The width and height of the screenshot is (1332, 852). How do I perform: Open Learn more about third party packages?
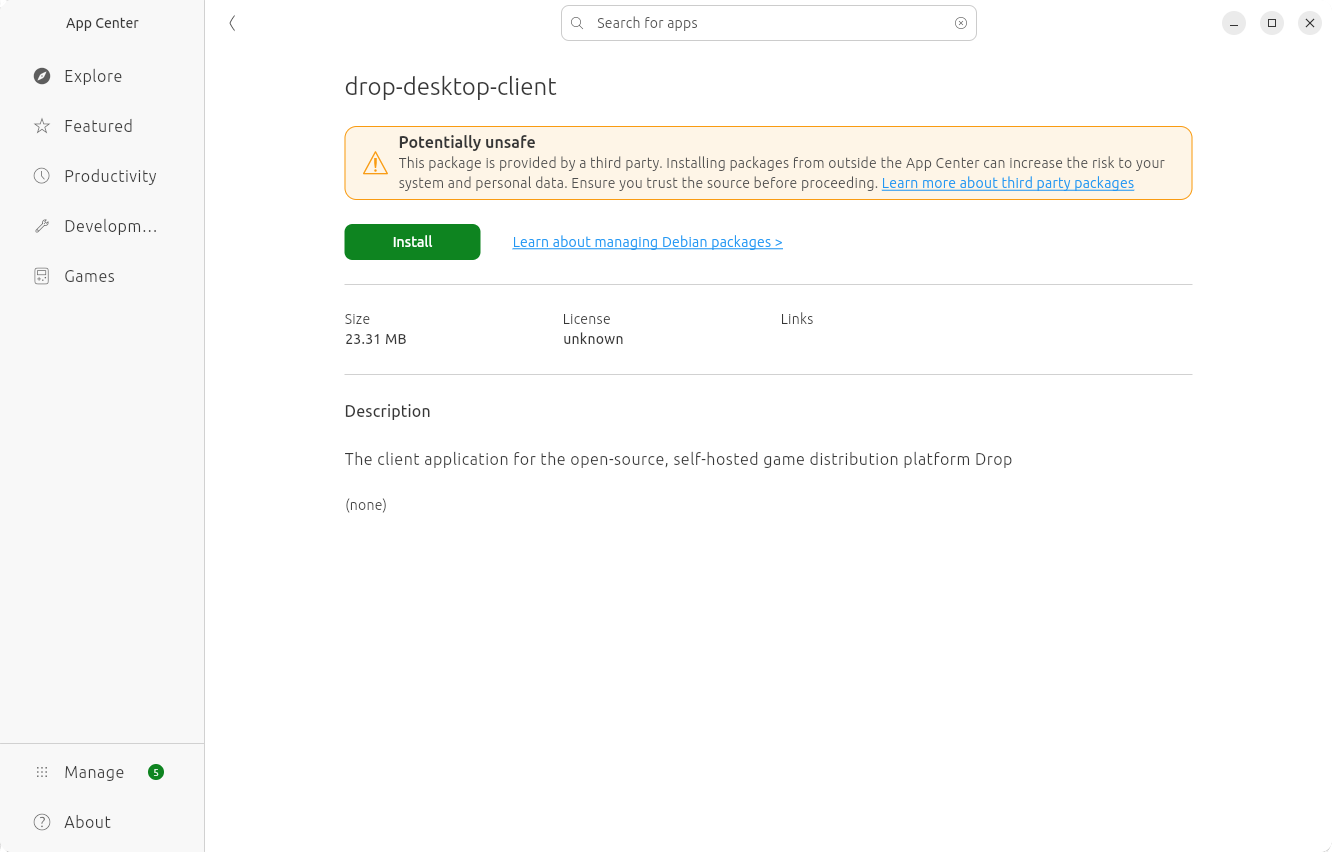coord(1007,182)
